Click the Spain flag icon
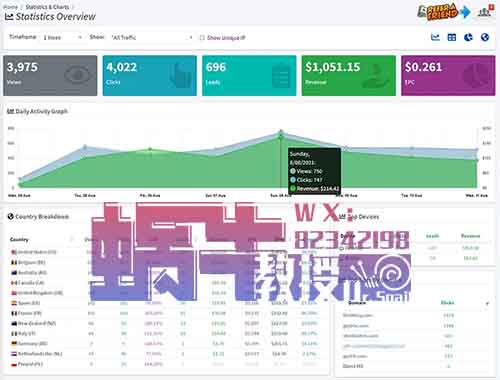Screen dimensions: 500x380 point(14,303)
